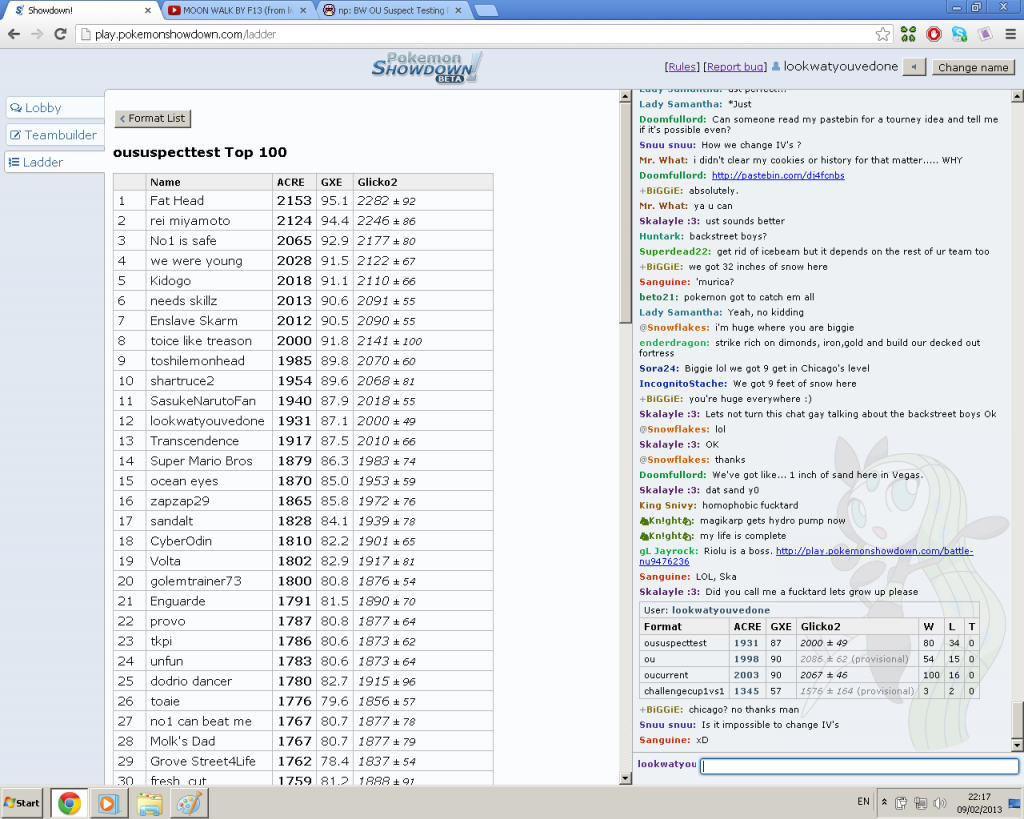Bookmark page with the star icon
This screenshot has height=819, width=1024.
(x=883, y=34)
